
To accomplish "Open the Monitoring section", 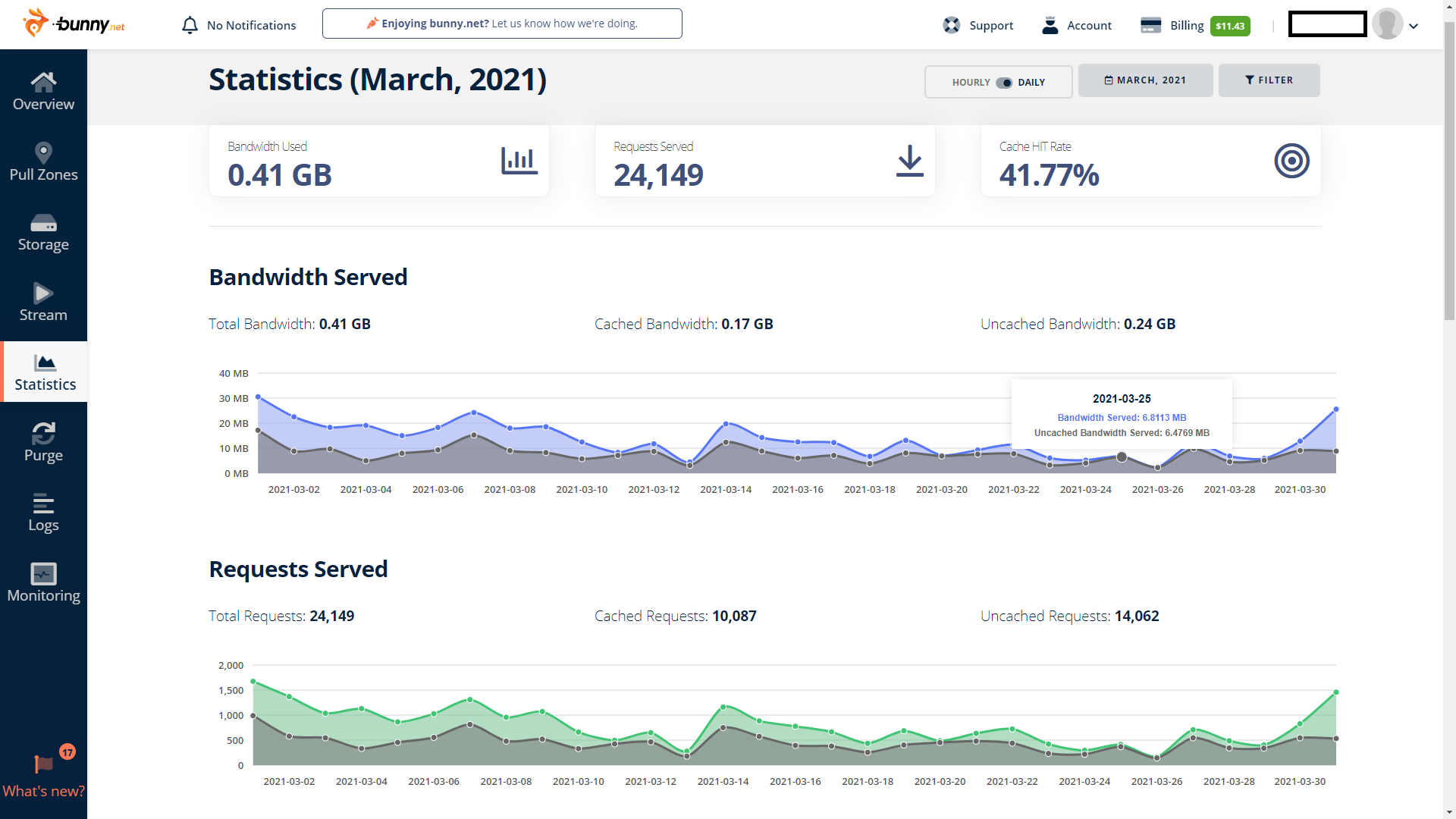I will 43,583.
